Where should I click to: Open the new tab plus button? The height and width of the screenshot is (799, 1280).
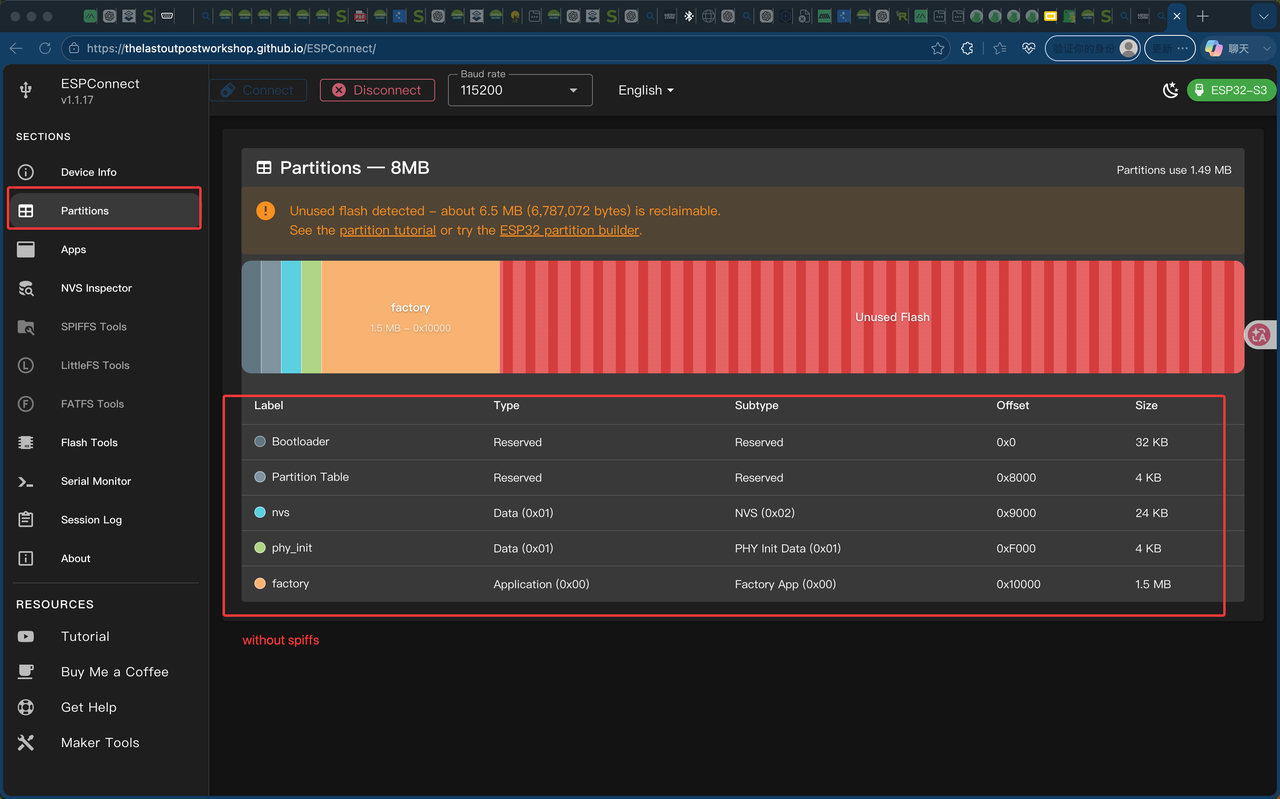pos(1203,17)
